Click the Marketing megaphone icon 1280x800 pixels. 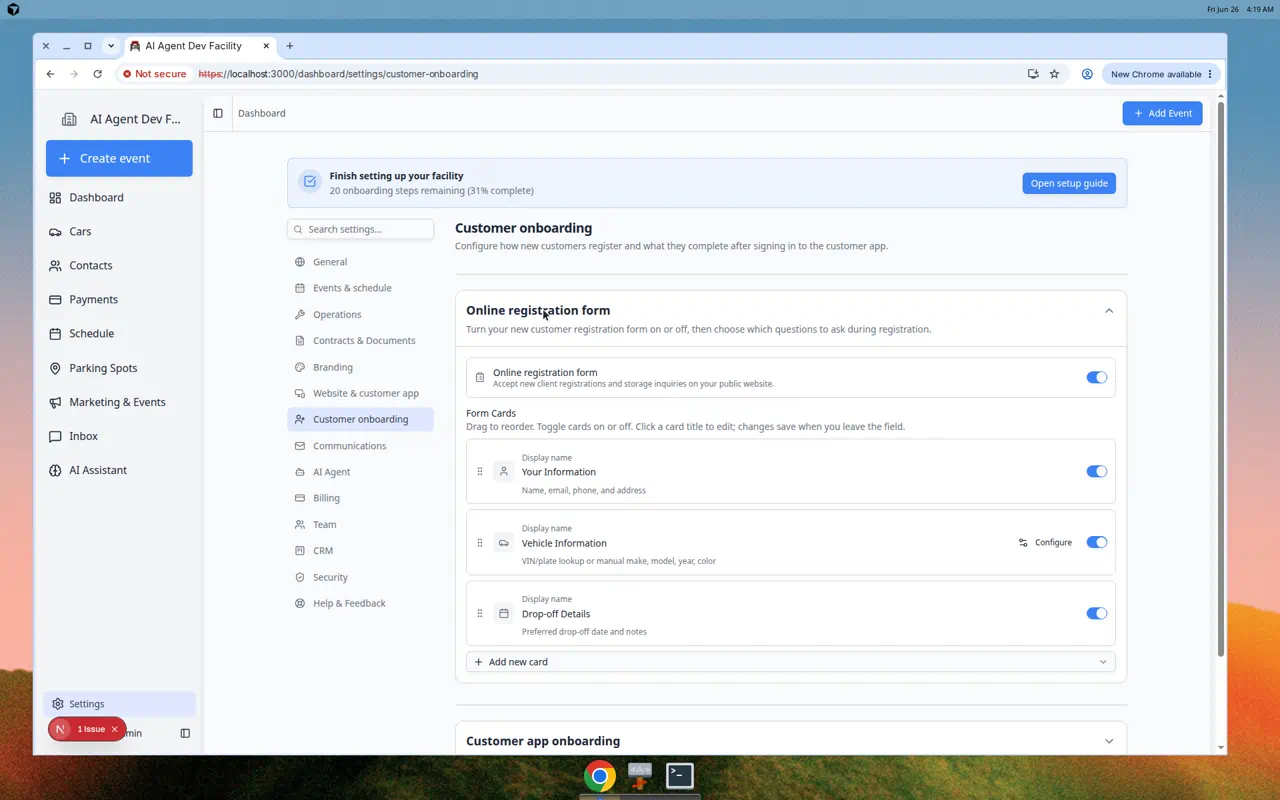pyautogui.click(x=55, y=402)
